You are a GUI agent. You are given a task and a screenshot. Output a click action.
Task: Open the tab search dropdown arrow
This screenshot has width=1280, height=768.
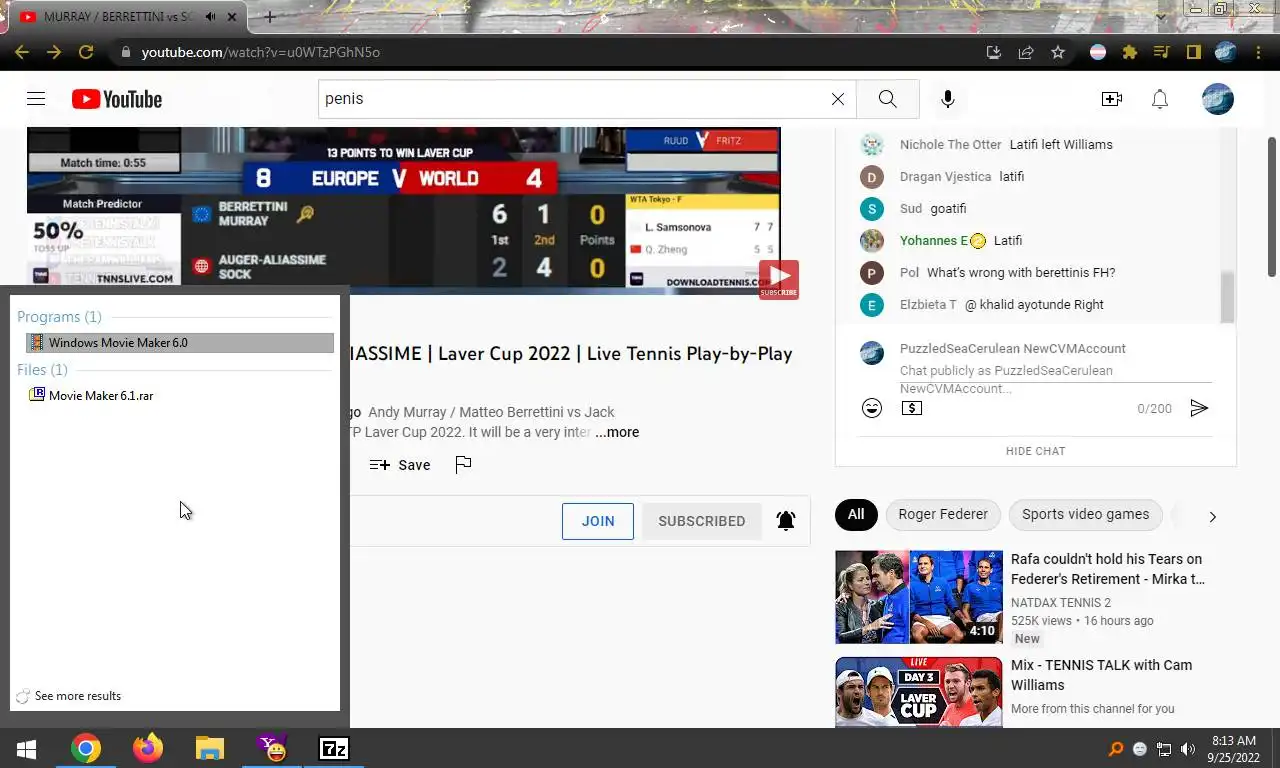[1160, 17]
